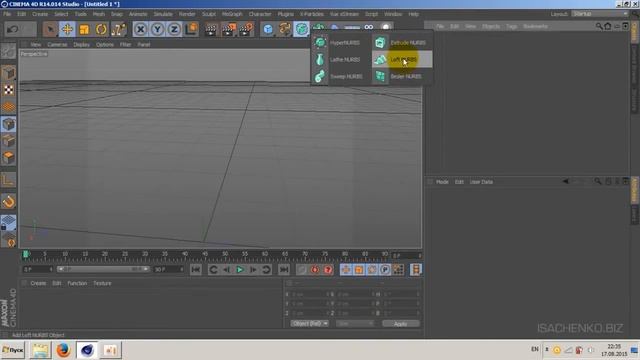Viewport: 640px width, 360px height.
Task: Choose Extrude NURBS from the popup
Action: point(402,42)
